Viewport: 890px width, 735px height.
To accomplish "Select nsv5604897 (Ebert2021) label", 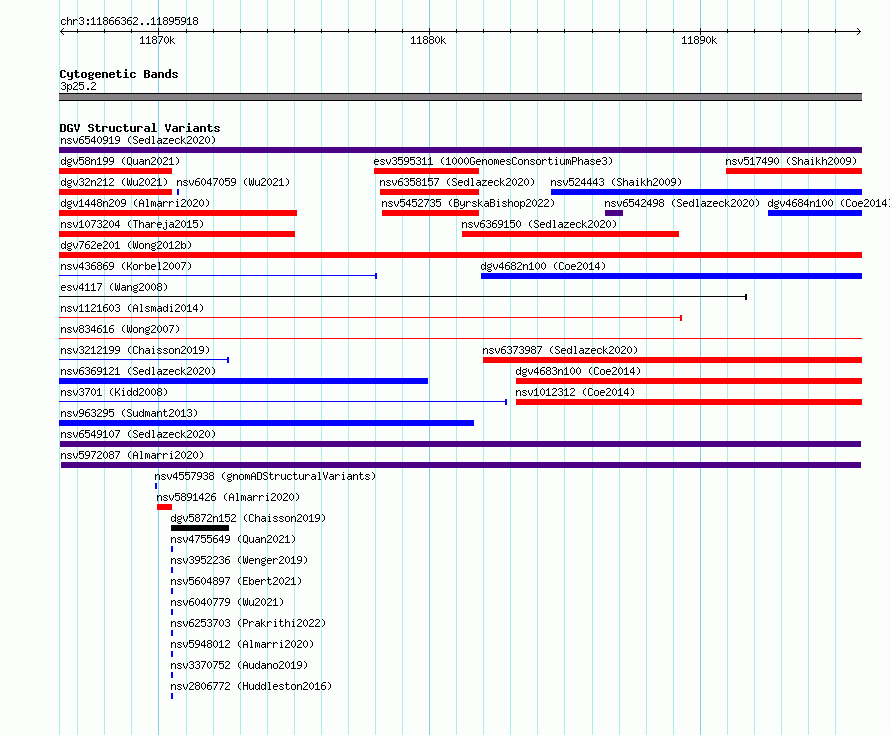I will (236, 581).
